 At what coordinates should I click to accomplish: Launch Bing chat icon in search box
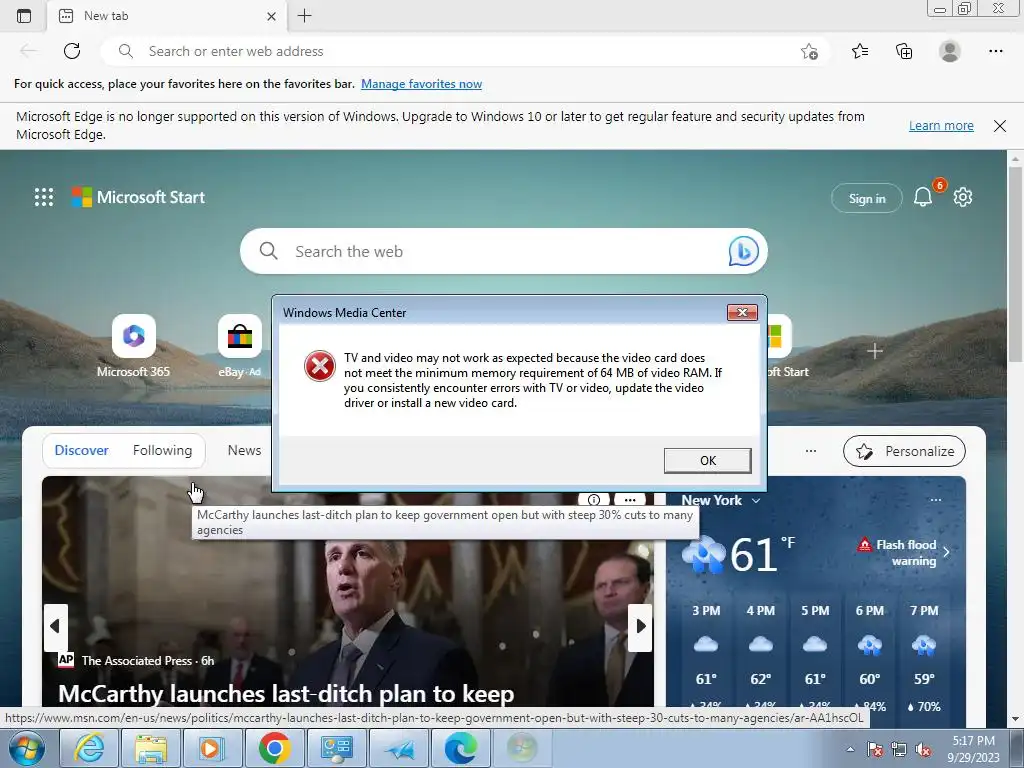click(x=743, y=251)
